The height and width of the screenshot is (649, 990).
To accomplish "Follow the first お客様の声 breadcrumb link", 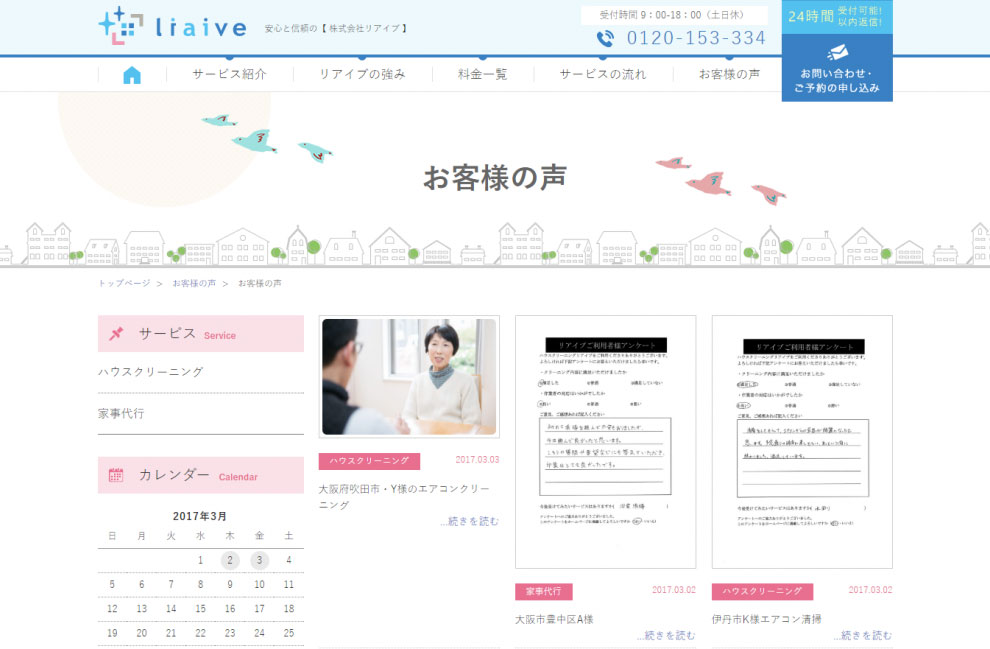I will 194,283.
